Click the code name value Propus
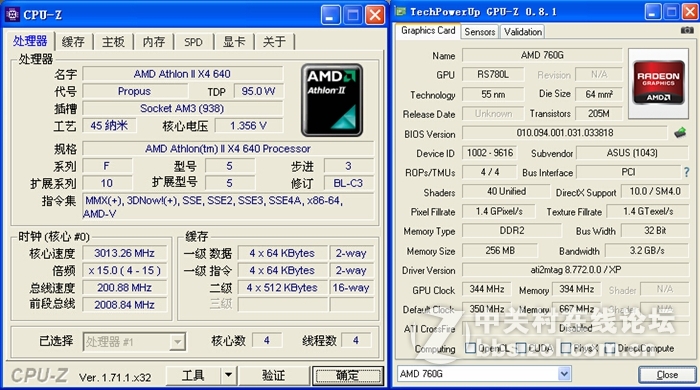The image size is (700, 390). 135,91
